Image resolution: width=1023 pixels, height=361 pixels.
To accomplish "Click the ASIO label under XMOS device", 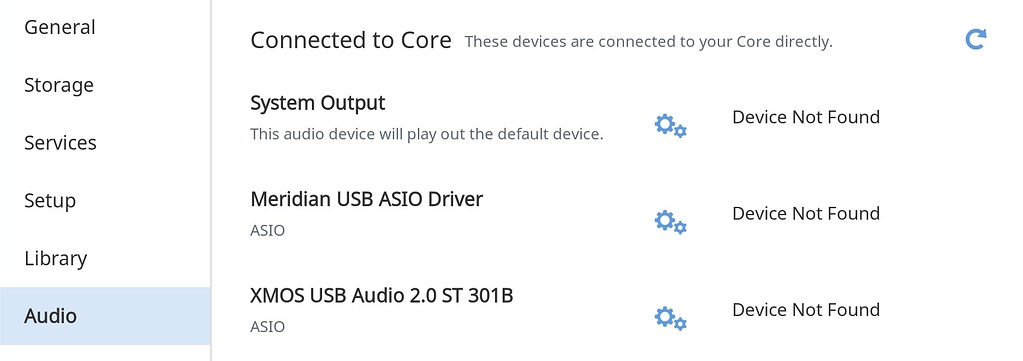I will [x=267, y=326].
